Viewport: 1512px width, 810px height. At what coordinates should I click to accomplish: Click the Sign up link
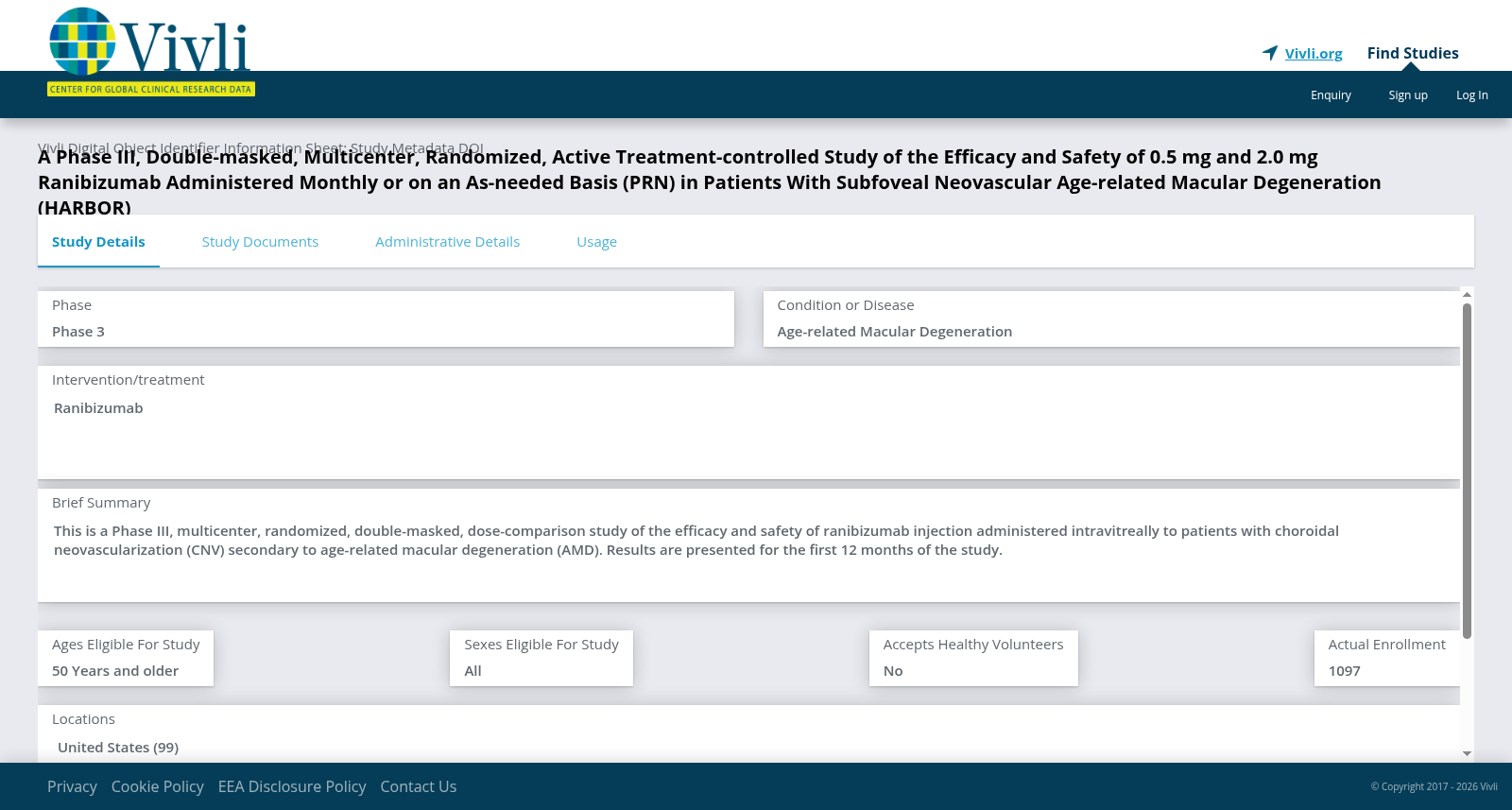pos(1408,95)
